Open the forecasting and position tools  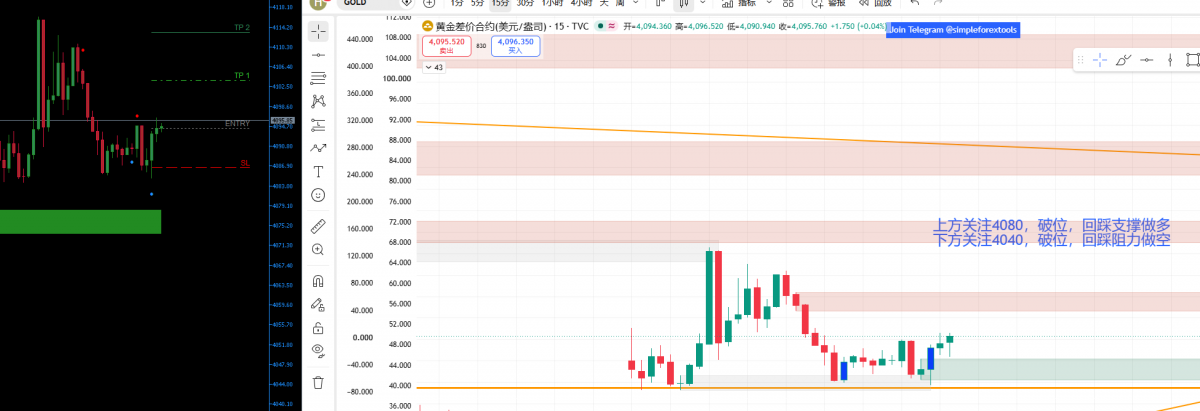pyautogui.click(x=318, y=125)
